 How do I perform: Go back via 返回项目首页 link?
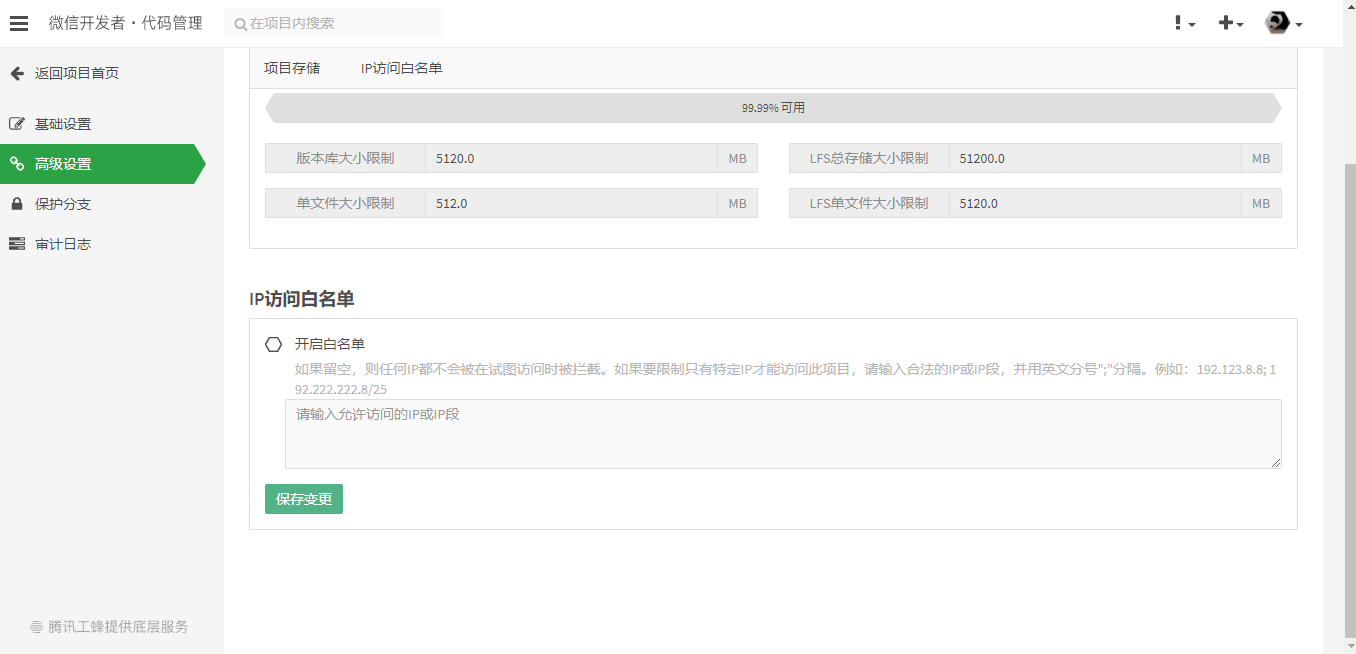pyautogui.click(x=77, y=73)
